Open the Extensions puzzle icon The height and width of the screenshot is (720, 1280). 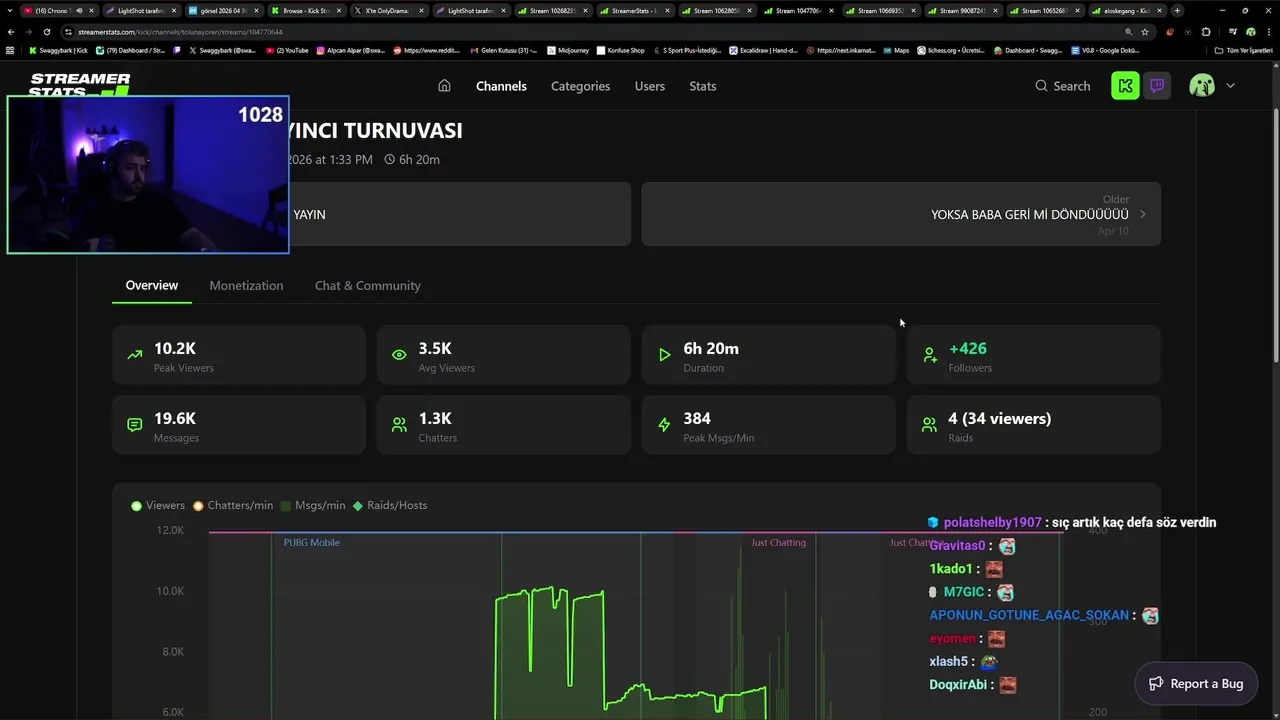coord(1205,31)
